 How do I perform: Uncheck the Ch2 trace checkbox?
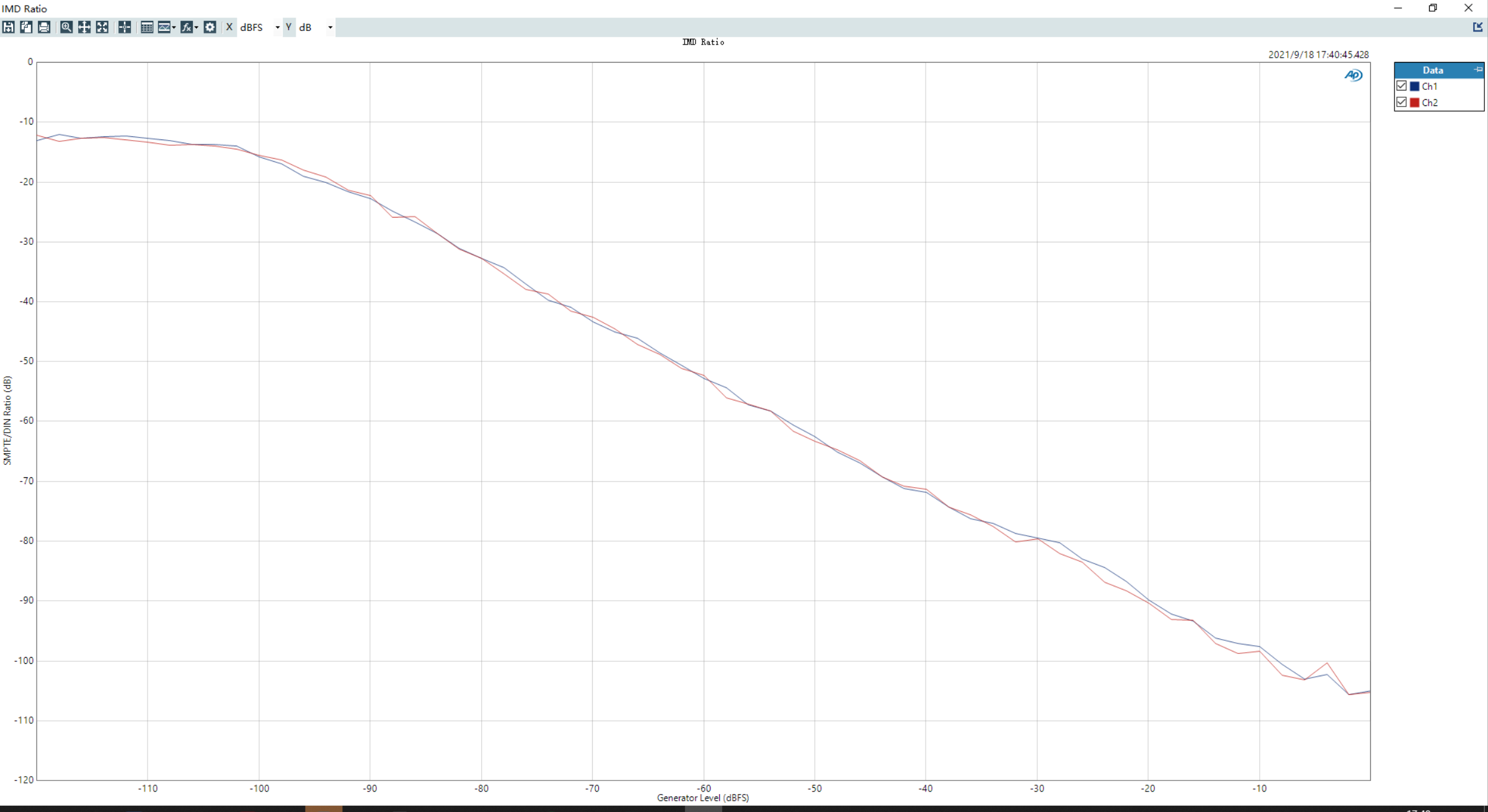(x=1402, y=102)
